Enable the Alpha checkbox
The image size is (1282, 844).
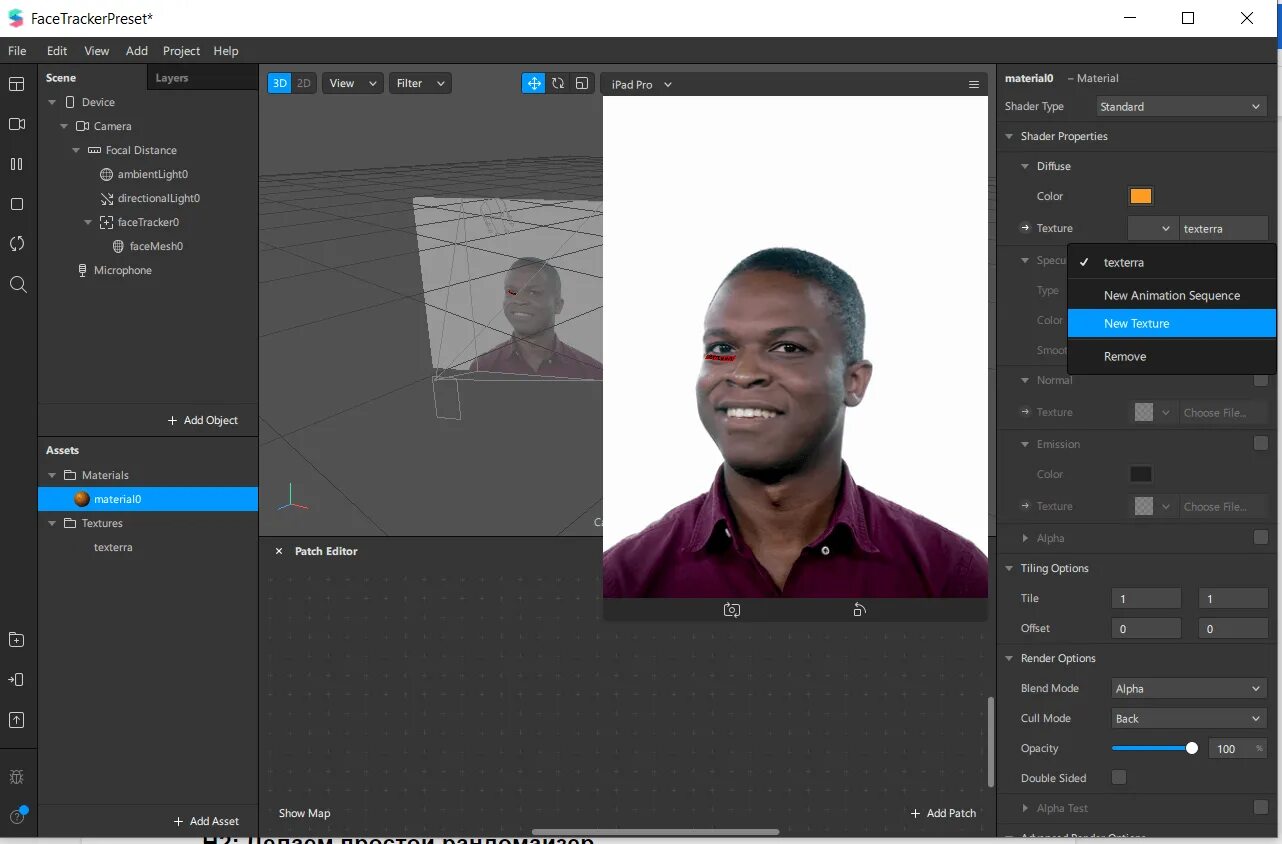tap(1261, 538)
